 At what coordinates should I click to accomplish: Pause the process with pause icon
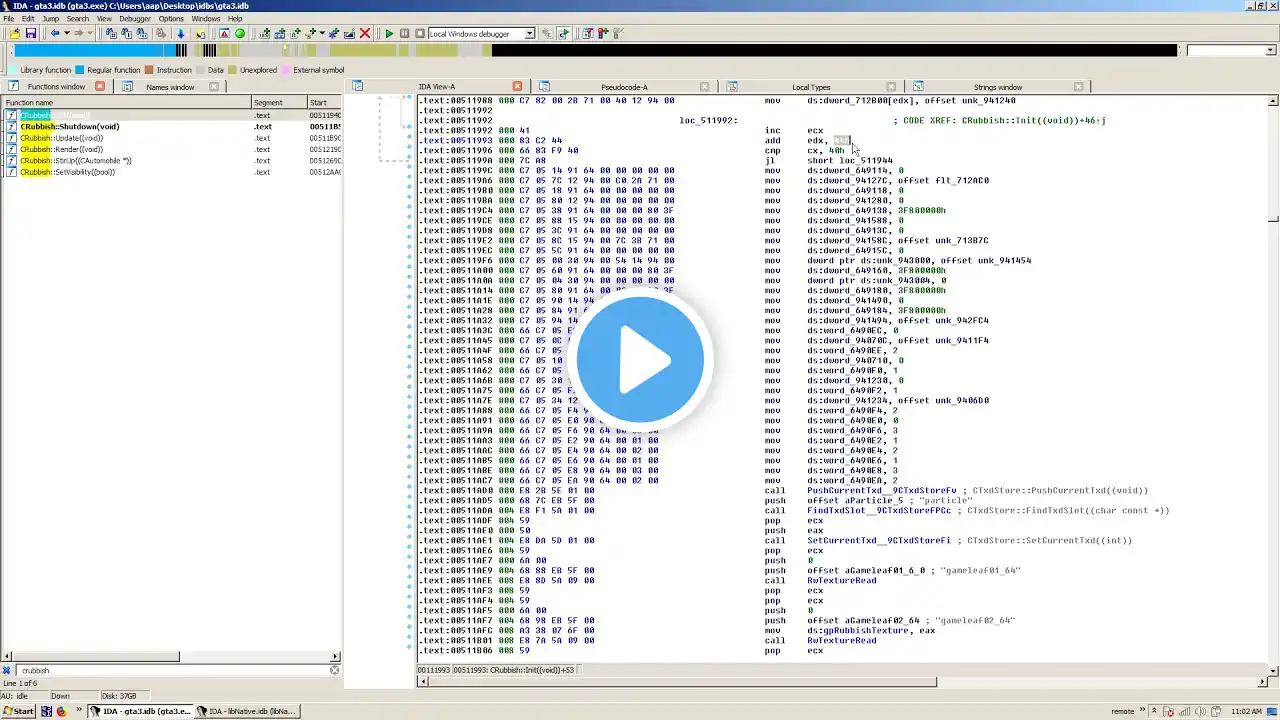pos(405,33)
